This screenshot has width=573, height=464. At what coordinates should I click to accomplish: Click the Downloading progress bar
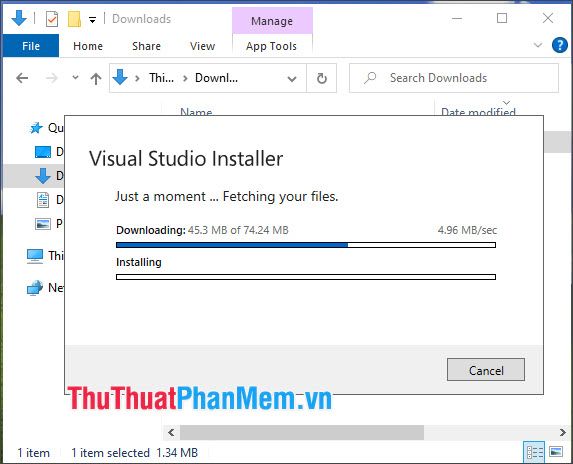(x=306, y=245)
